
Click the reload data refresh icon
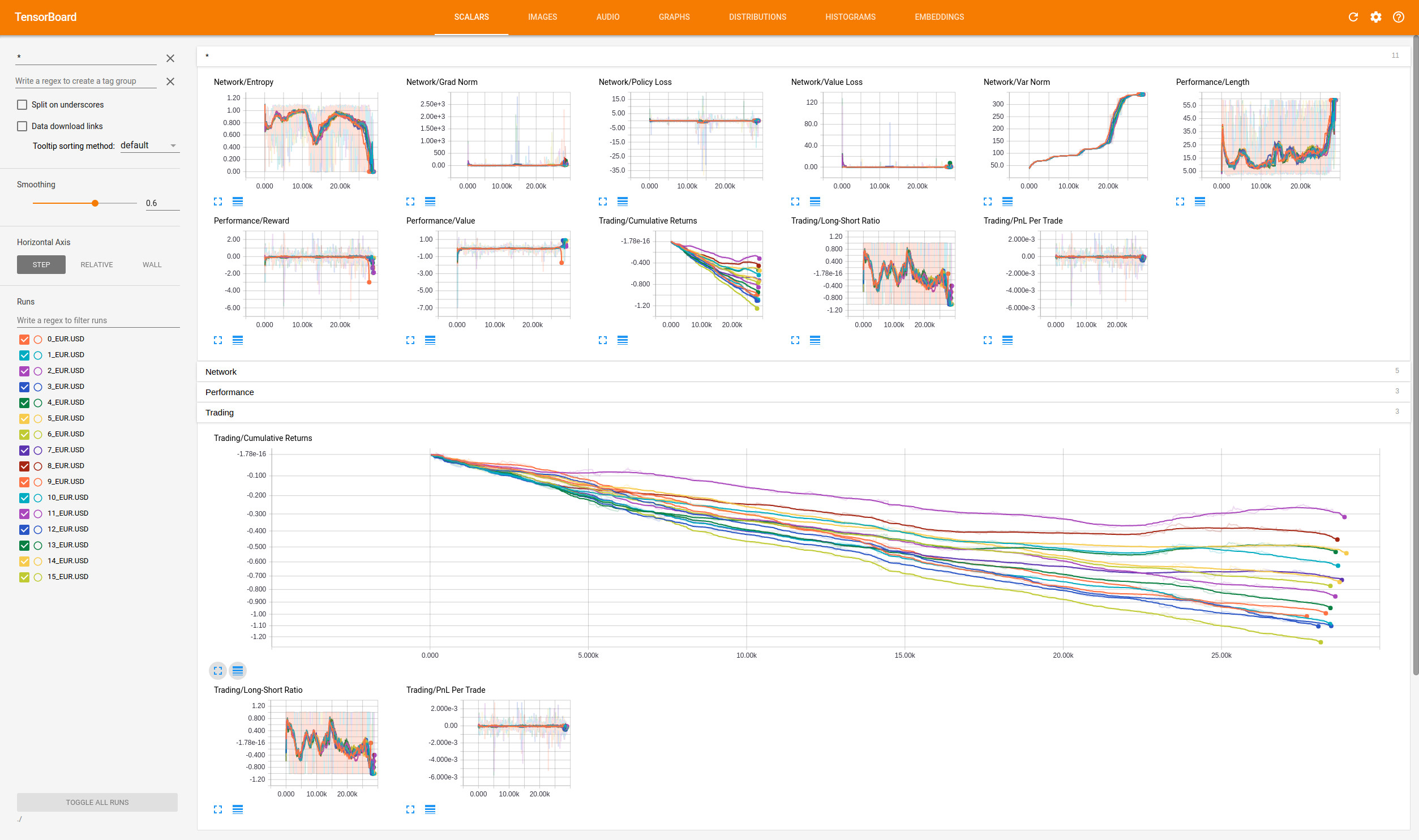pyautogui.click(x=1353, y=17)
